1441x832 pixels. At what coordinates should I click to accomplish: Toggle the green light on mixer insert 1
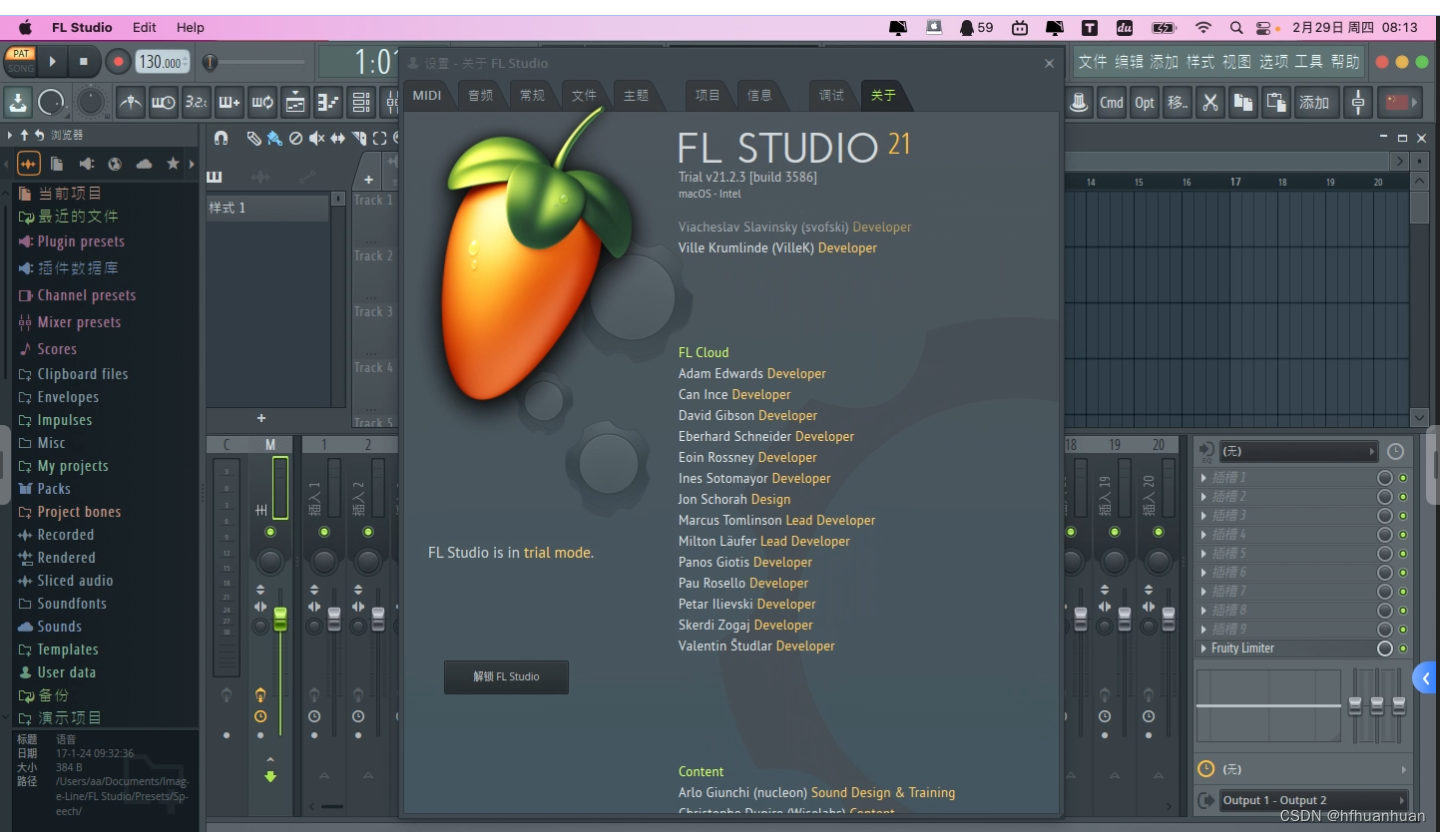pos(324,532)
